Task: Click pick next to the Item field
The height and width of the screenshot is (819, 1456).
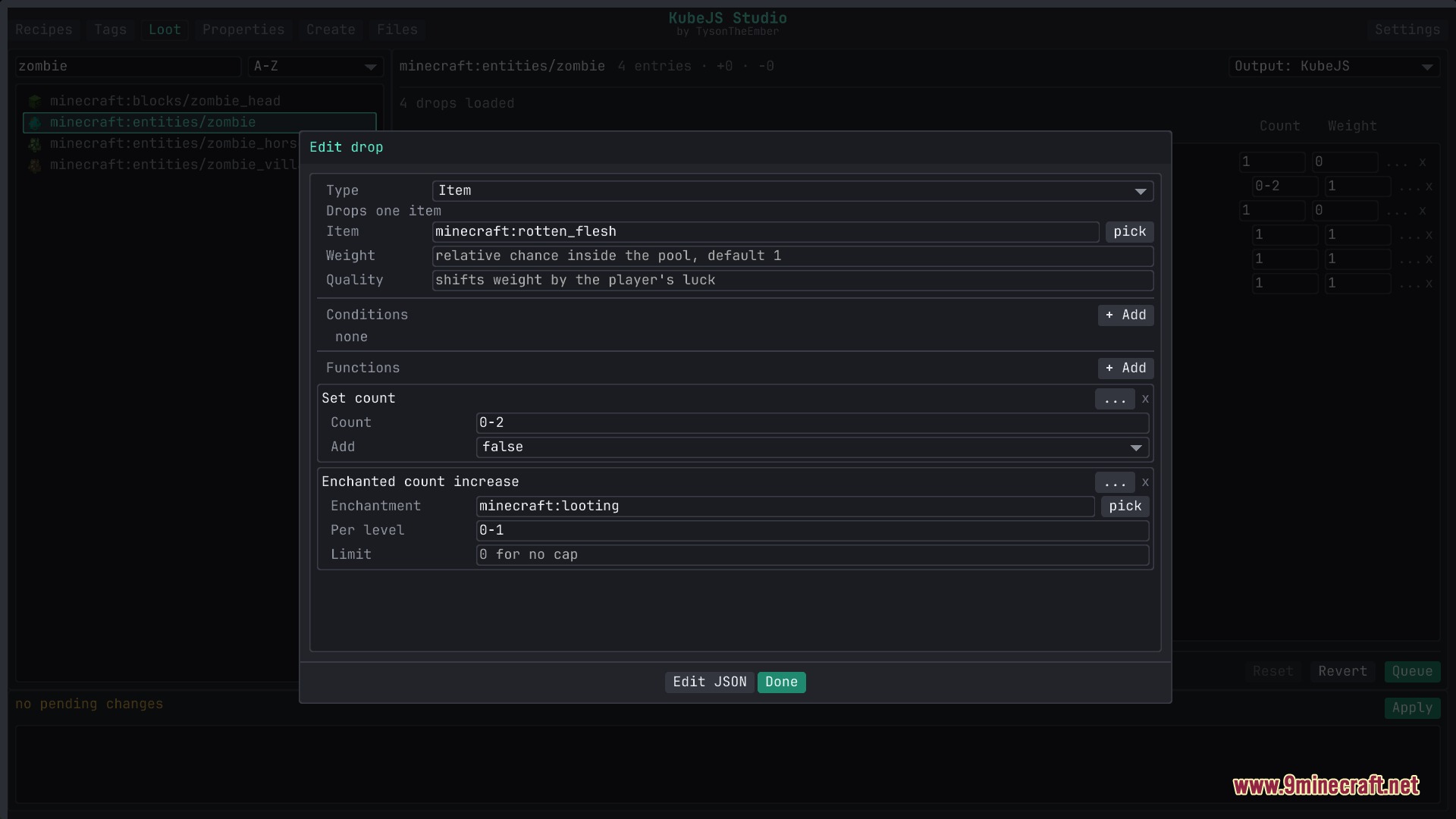Action: point(1129,232)
